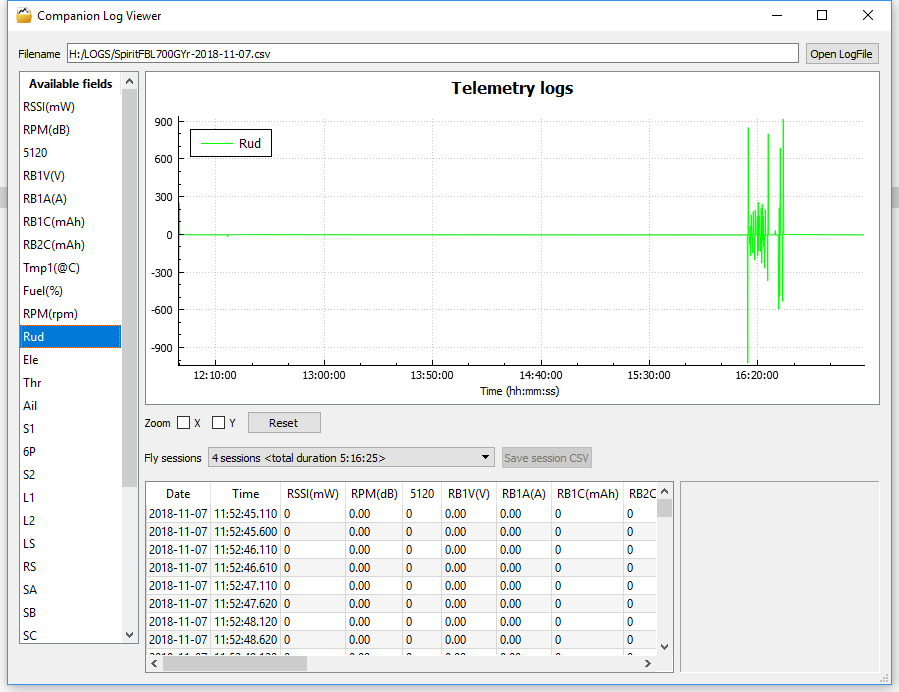Image resolution: width=899 pixels, height=692 pixels.
Task: Click the Companion Log Viewer app icon
Action: tap(24, 16)
